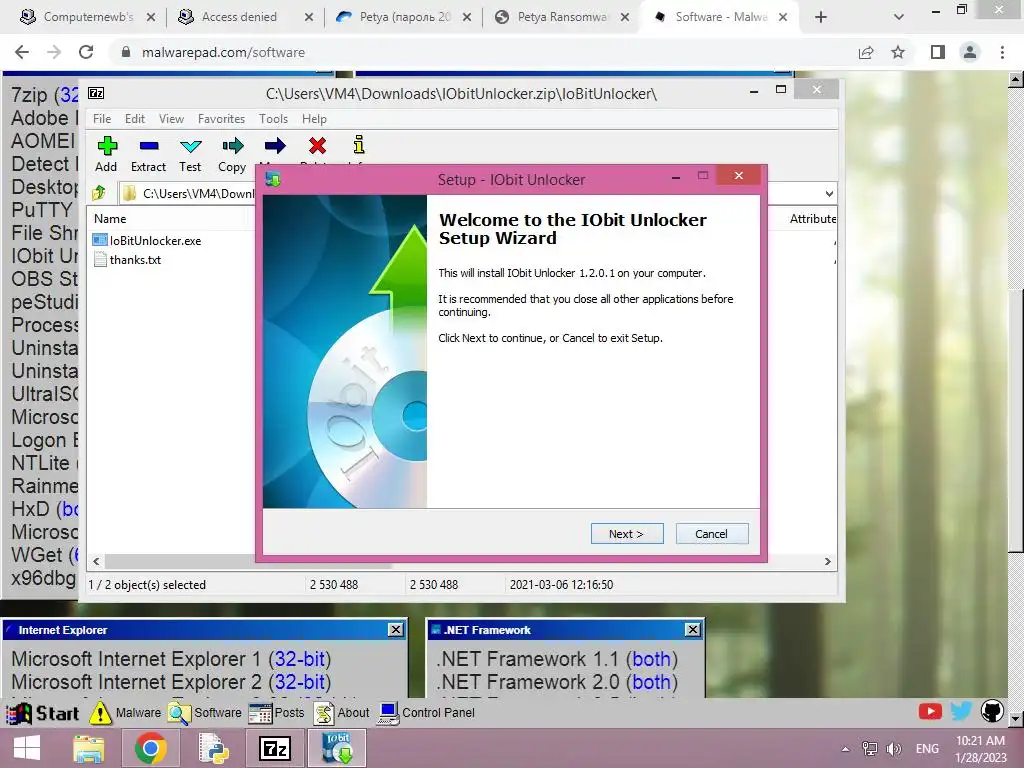1024x768 pixels.
Task: Select IoBitUnlocker.exe in file list
Action: point(155,240)
